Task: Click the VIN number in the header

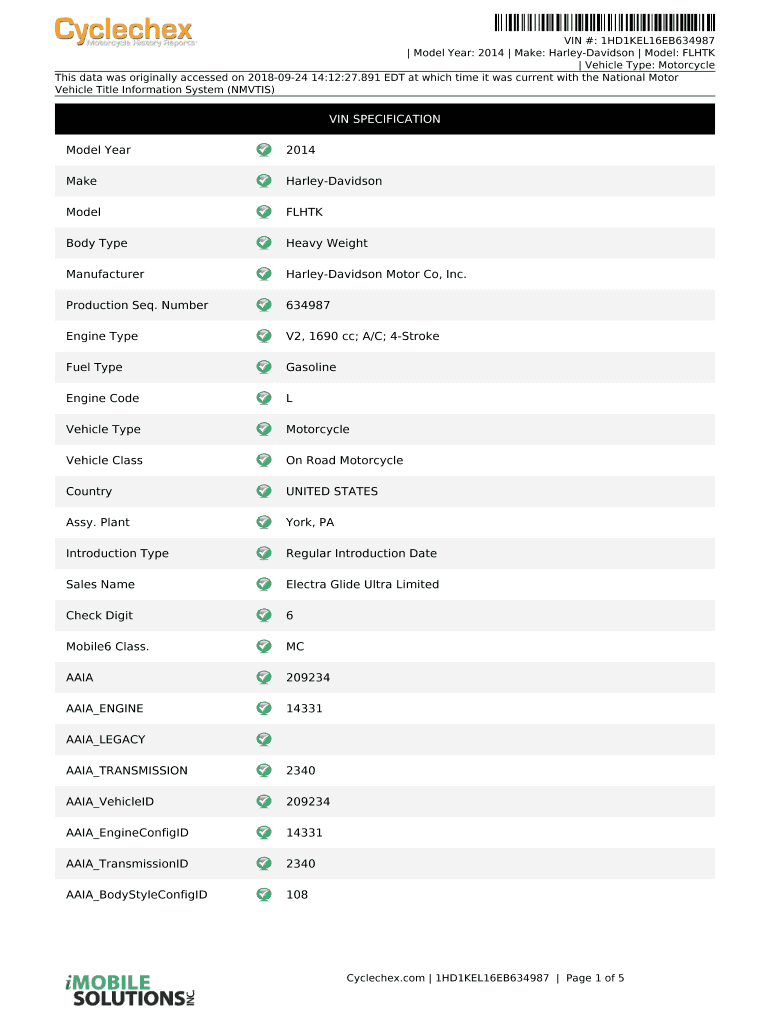Action: point(656,40)
